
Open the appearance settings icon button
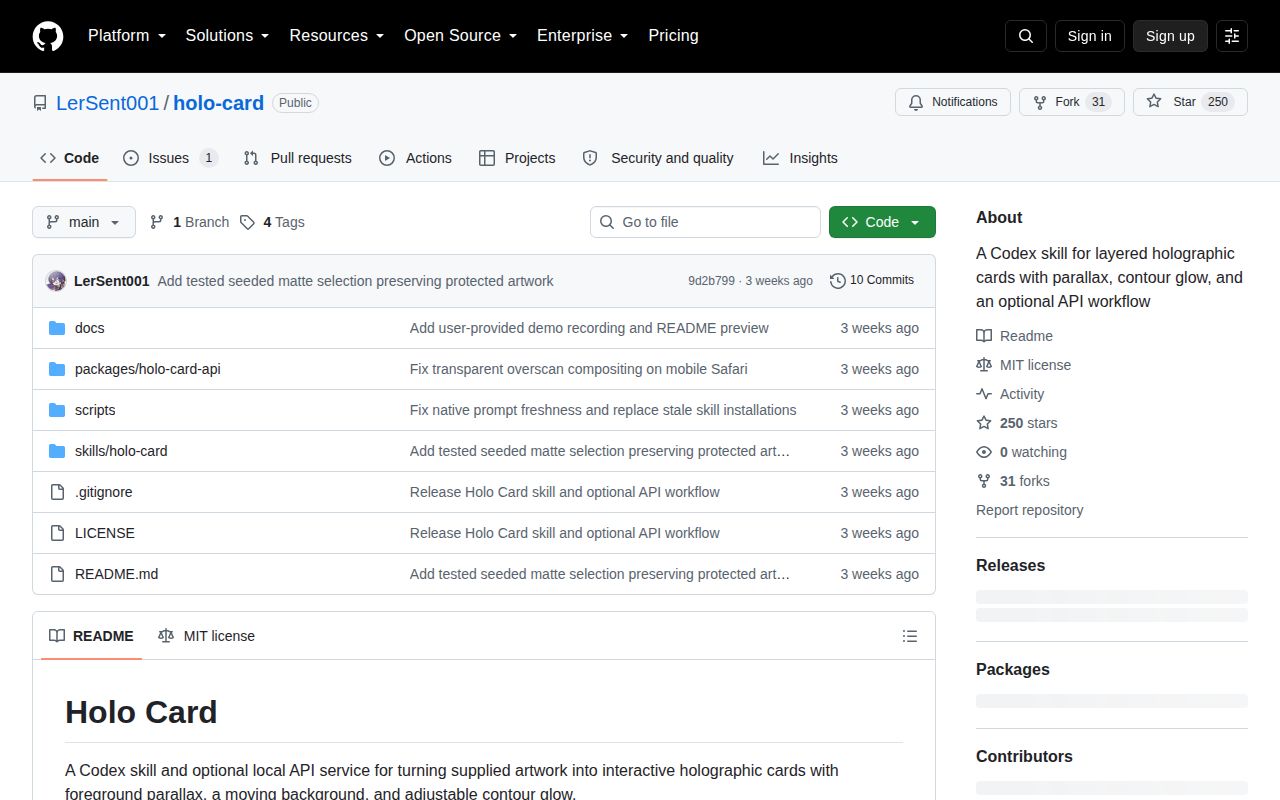(1232, 36)
